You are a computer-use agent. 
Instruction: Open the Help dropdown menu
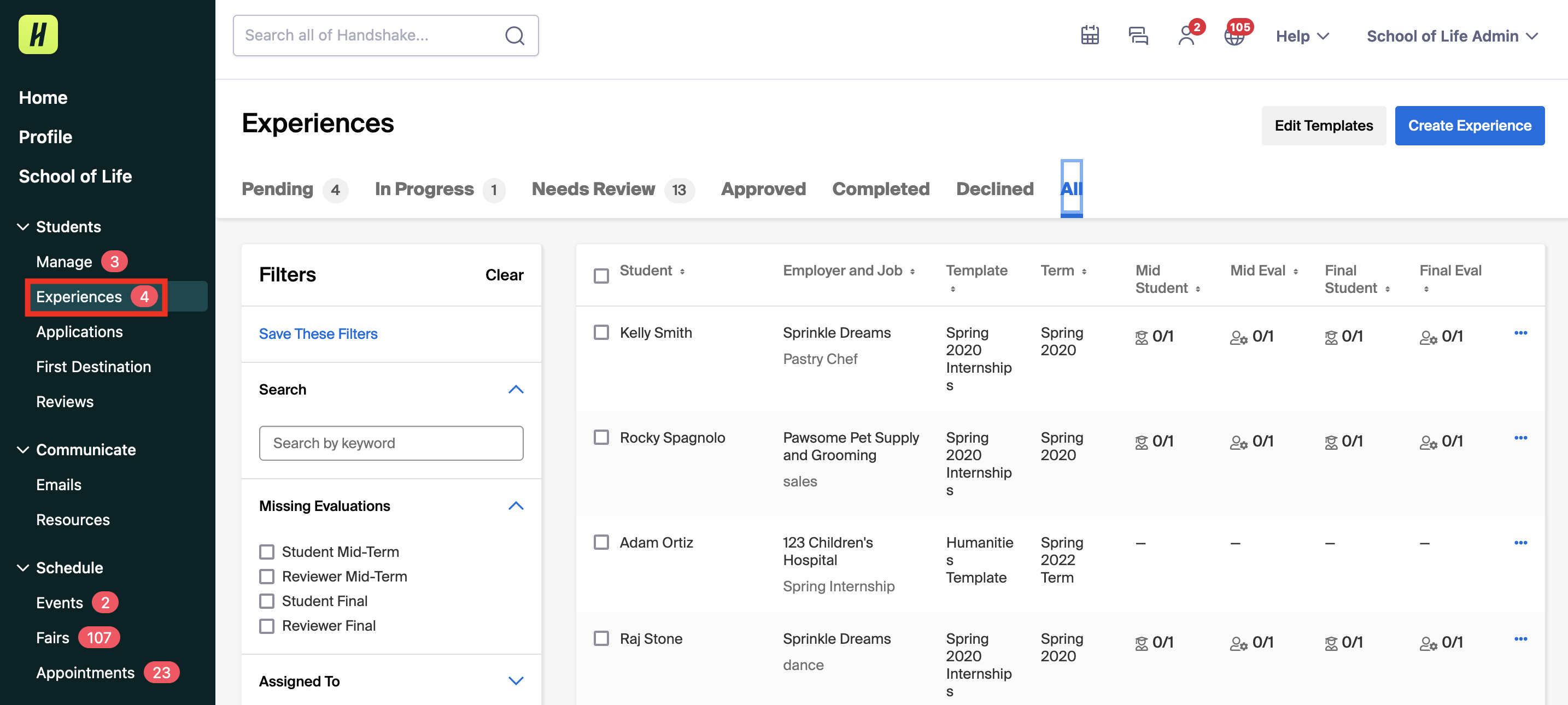click(1302, 36)
